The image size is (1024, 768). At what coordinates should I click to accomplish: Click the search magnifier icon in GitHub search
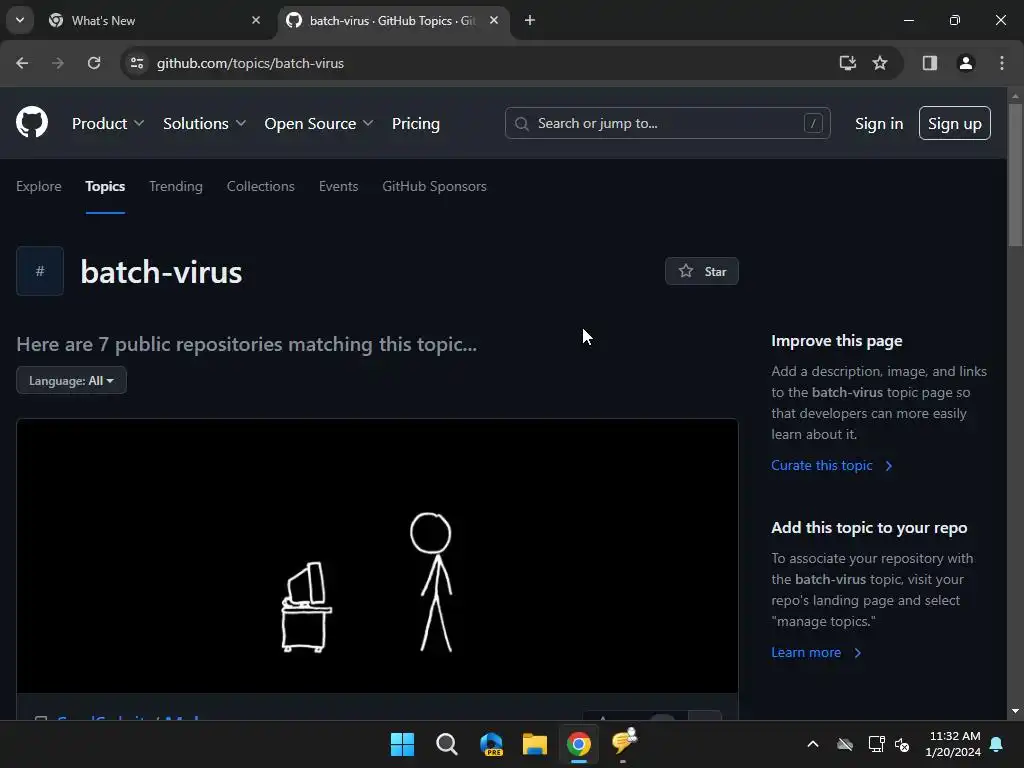(521, 123)
